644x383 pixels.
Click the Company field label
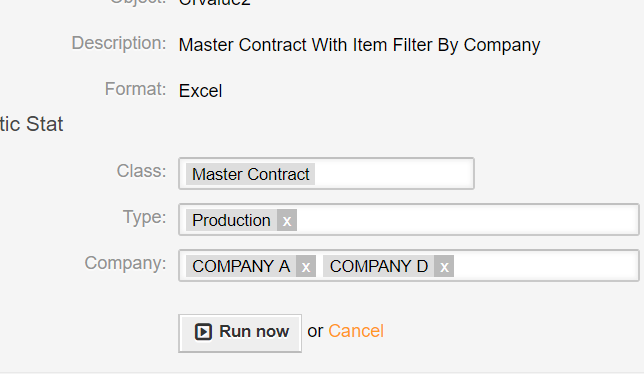[x=125, y=263]
